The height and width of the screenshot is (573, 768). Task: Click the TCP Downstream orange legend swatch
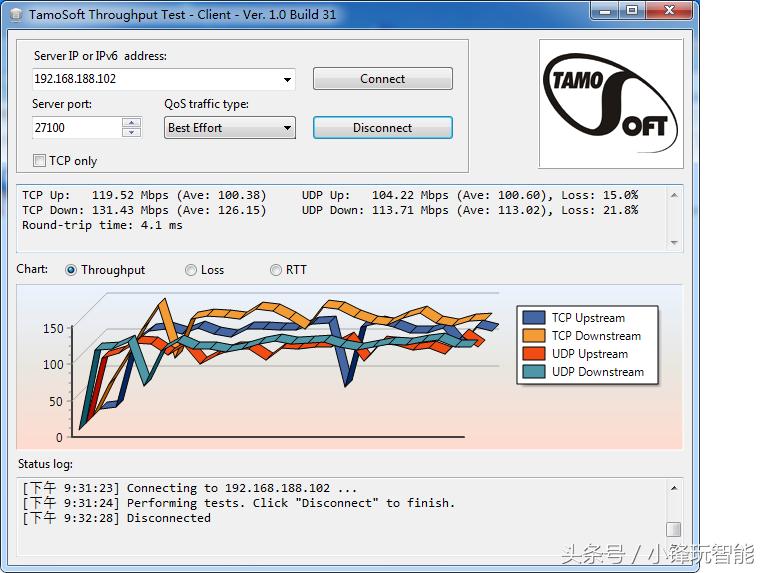[534, 335]
